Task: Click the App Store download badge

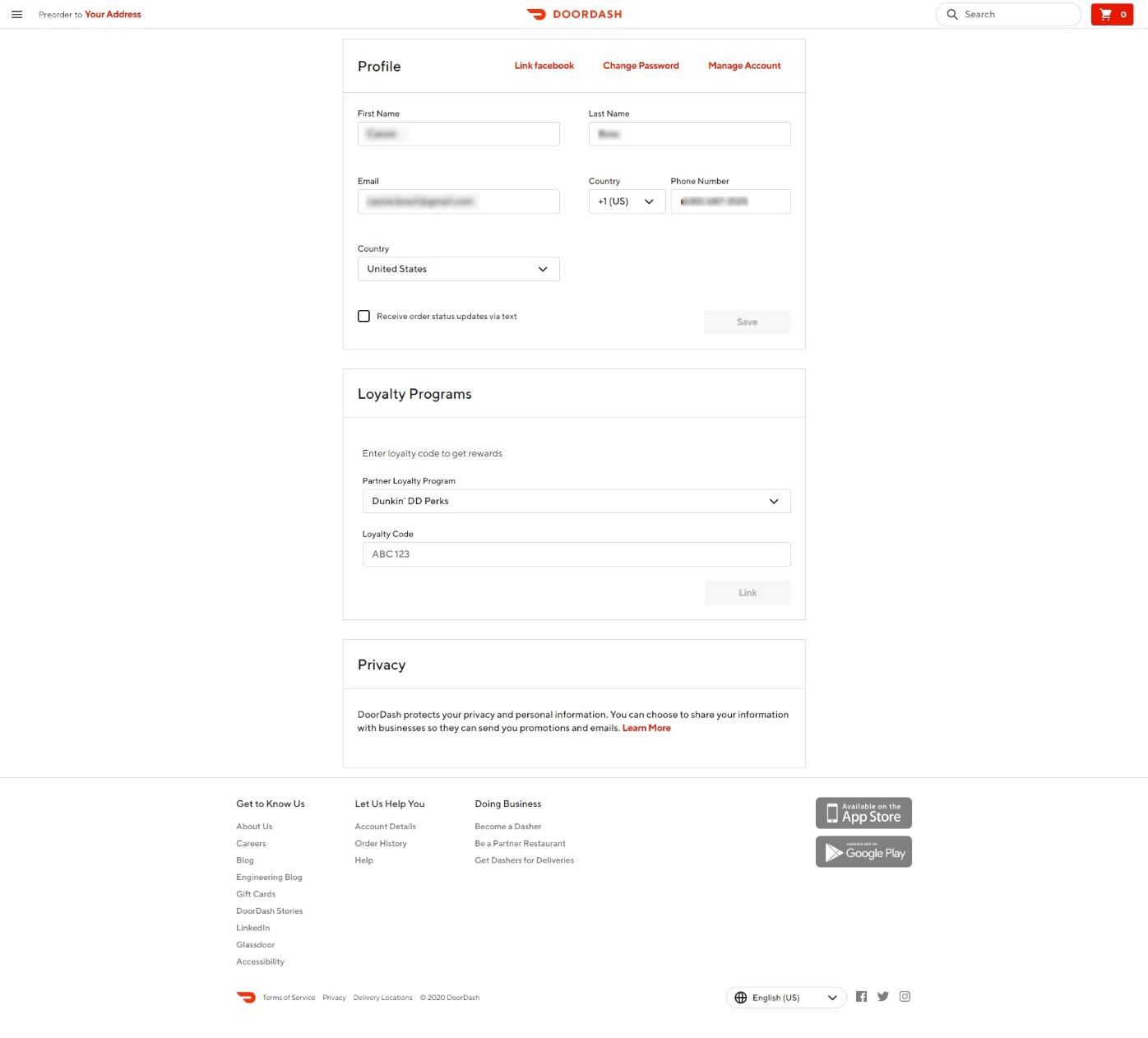Action: (863, 813)
